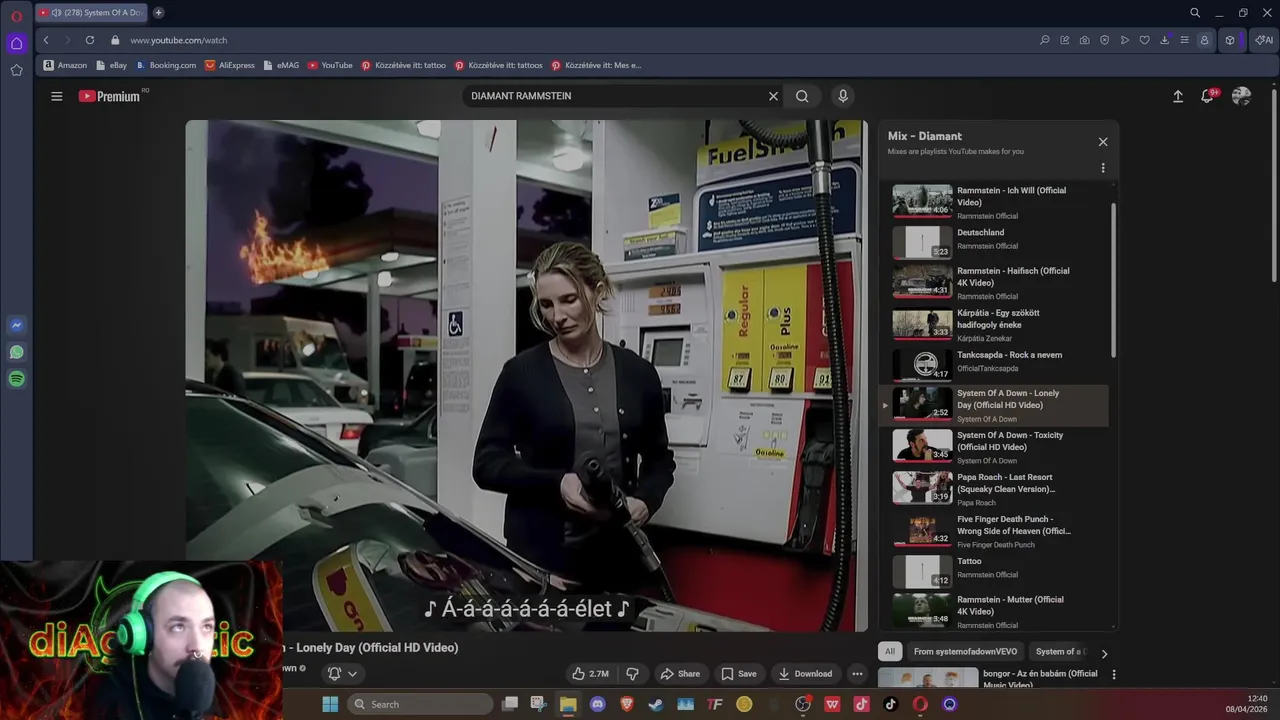Screen dimensions: 1280x720
Task: Go to YouTube Premium home logo
Action: [110, 96]
